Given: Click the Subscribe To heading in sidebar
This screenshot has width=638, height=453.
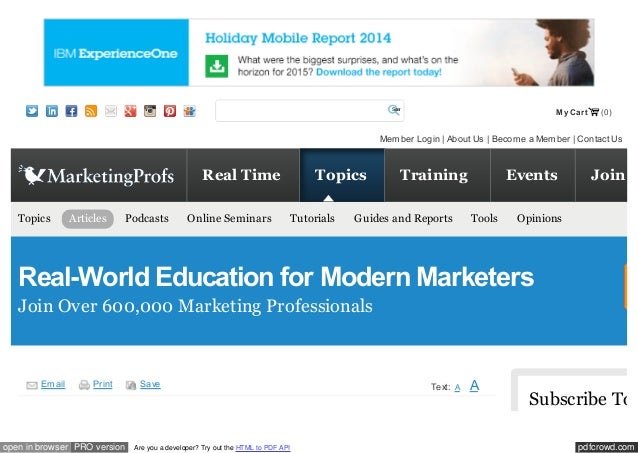Looking at the screenshot, I should [x=578, y=399].
